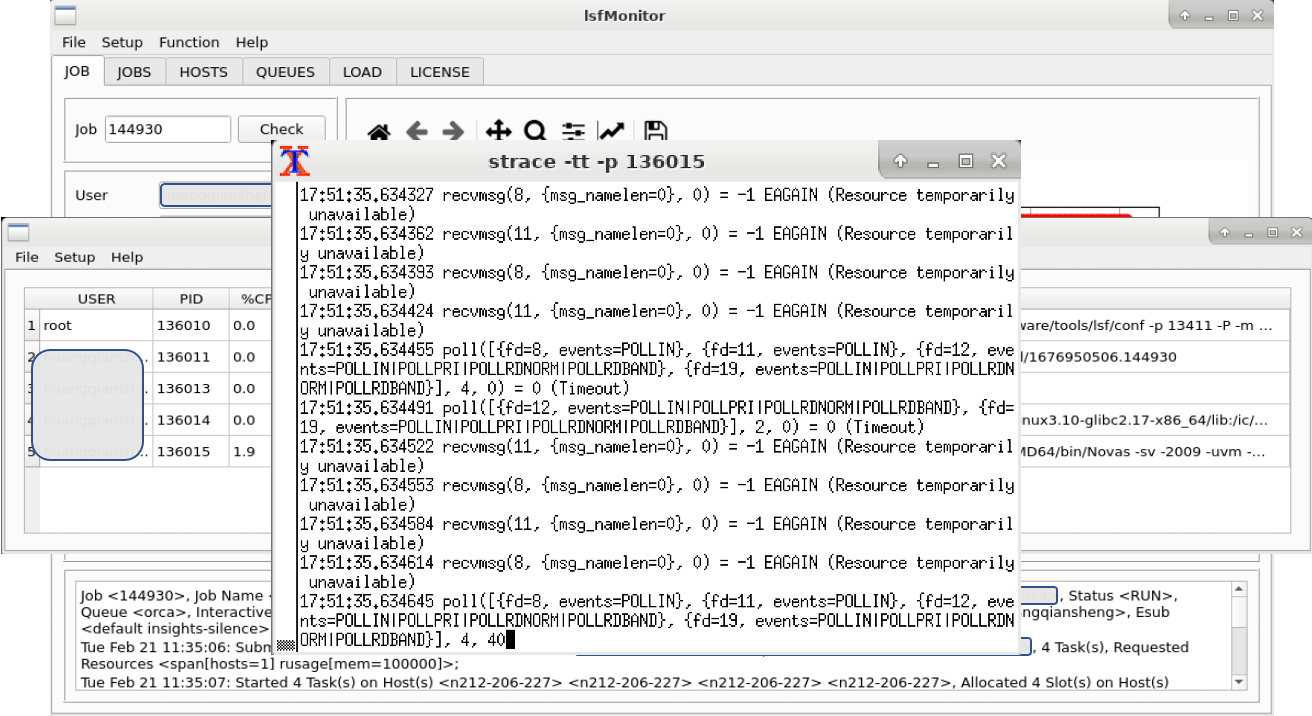Open the Function menu
1312x716 pixels.
[189, 42]
